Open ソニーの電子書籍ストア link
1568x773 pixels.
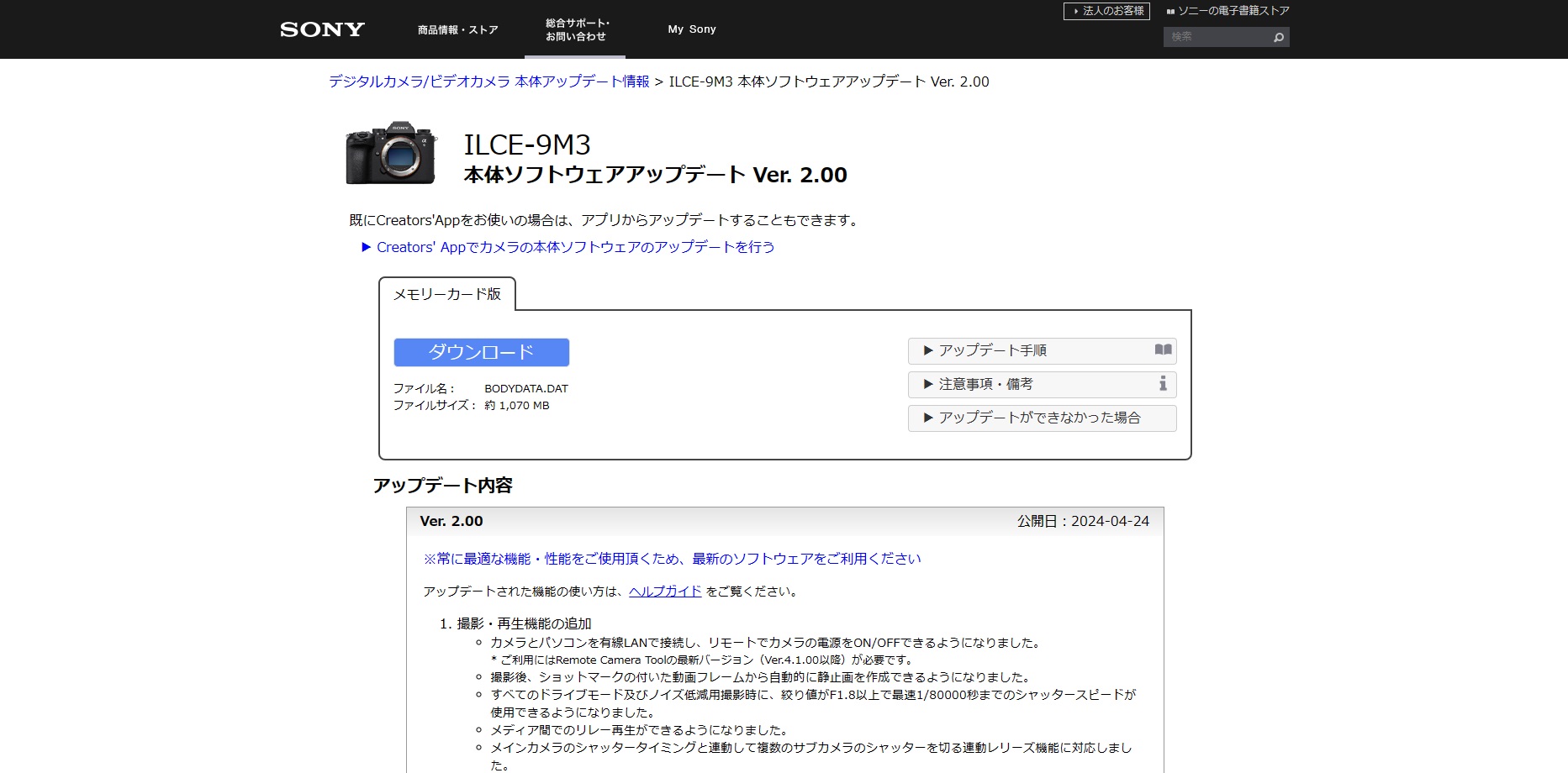click(1227, 11)
